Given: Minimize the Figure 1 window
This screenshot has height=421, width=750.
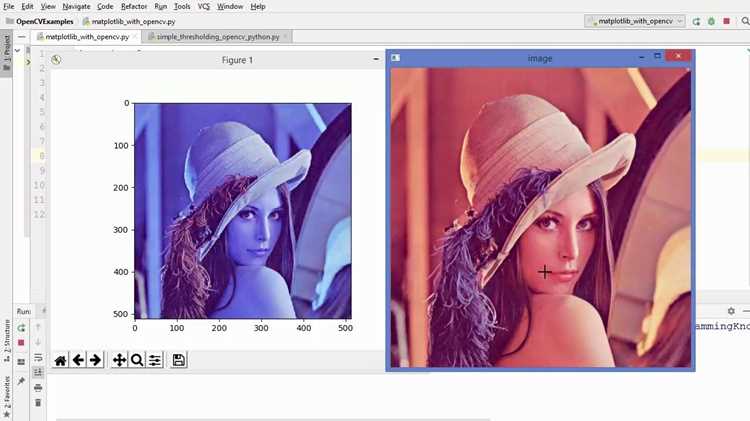Looking at the screenshot, I should coord(376,59).
